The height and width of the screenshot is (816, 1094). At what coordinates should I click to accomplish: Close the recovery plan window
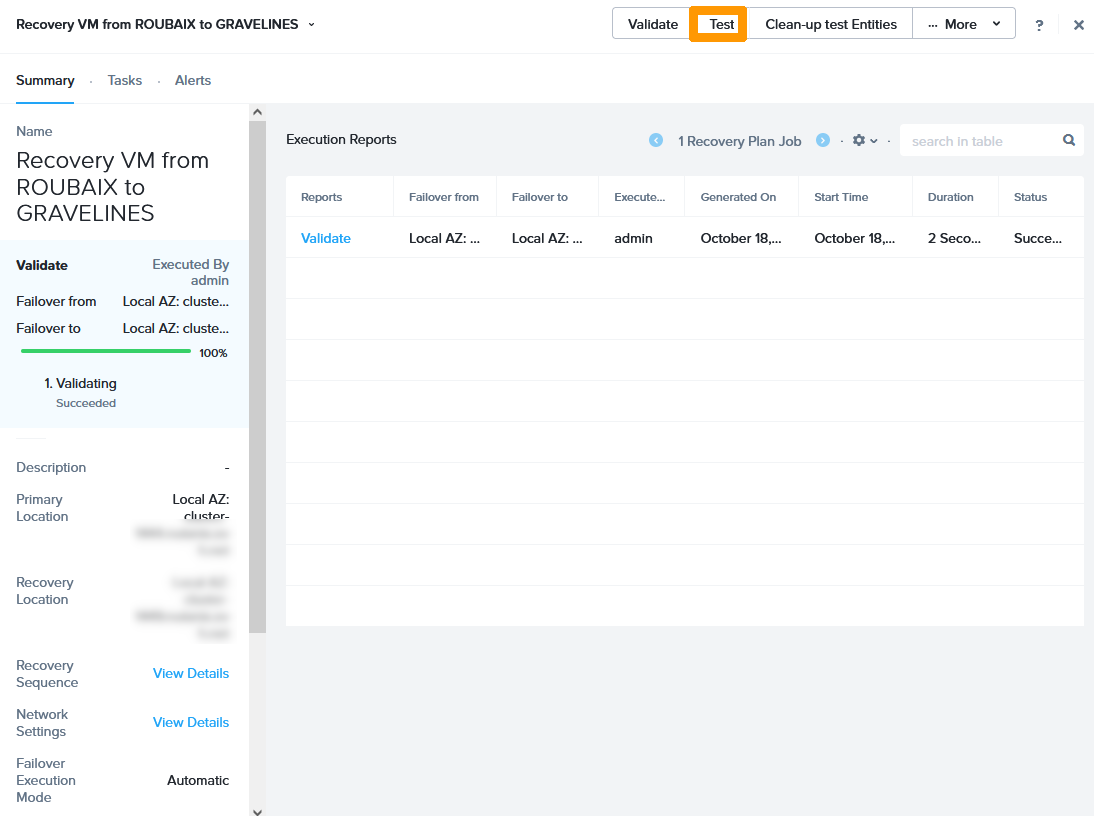(x=1078, y=25)
